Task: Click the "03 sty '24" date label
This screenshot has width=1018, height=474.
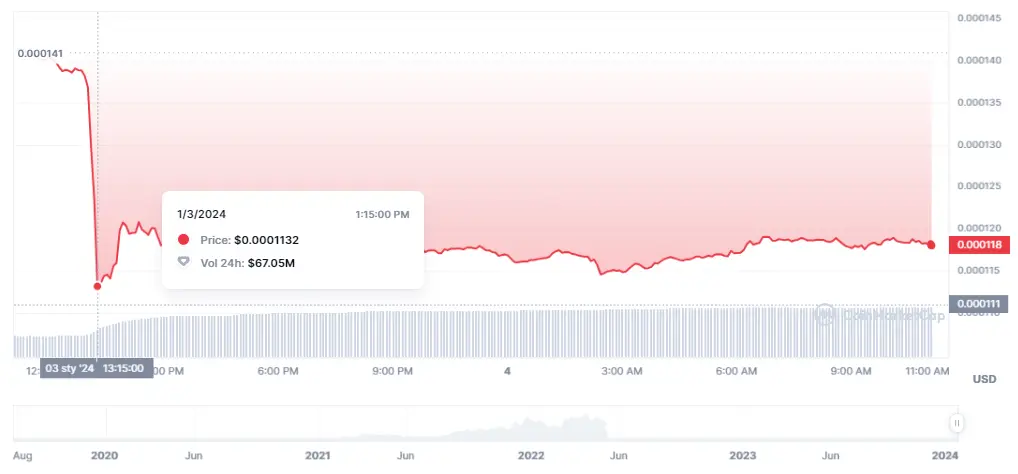Action: click(68, 368)
